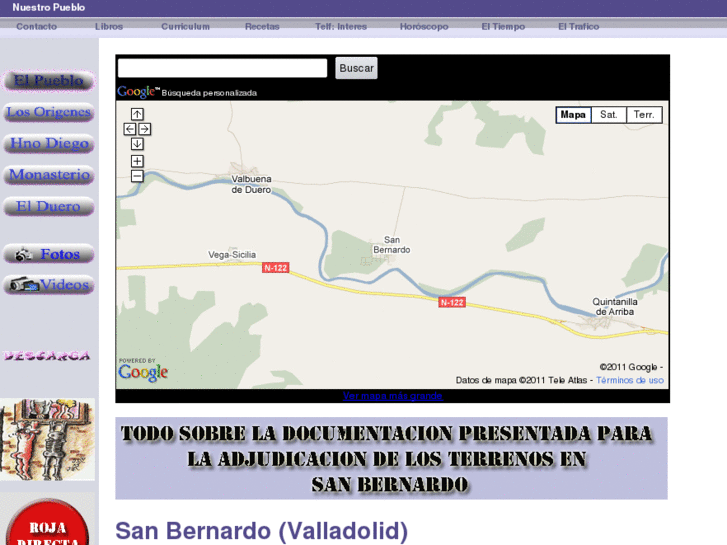The image size is (727, 545).
Task: Click the Google logo on the map
Action: (x=143, y=372)
